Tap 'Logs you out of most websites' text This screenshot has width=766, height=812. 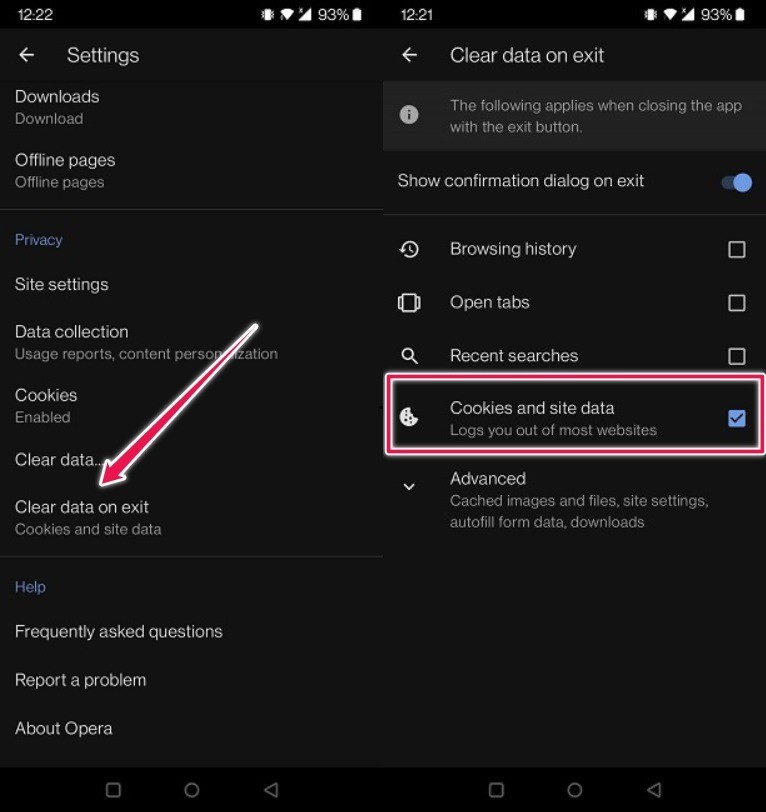(x=553, y=430)
